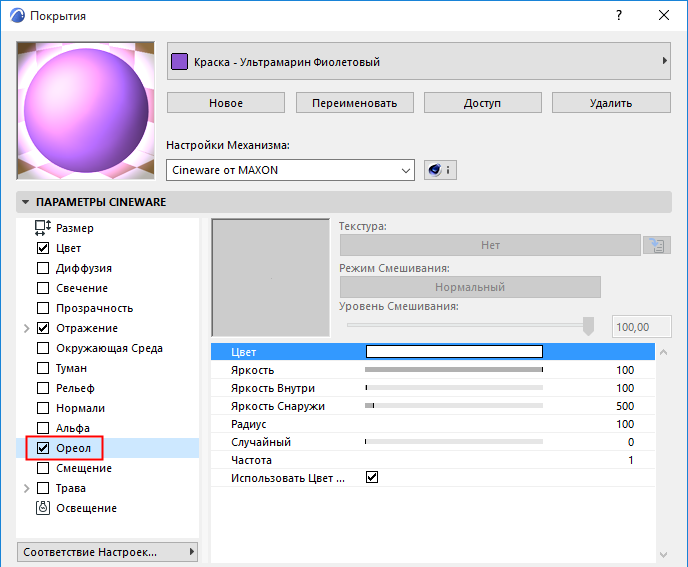688x567 pixels.
Task: Enable the Рельеф checkbox
Action: [x=43, y=388]
